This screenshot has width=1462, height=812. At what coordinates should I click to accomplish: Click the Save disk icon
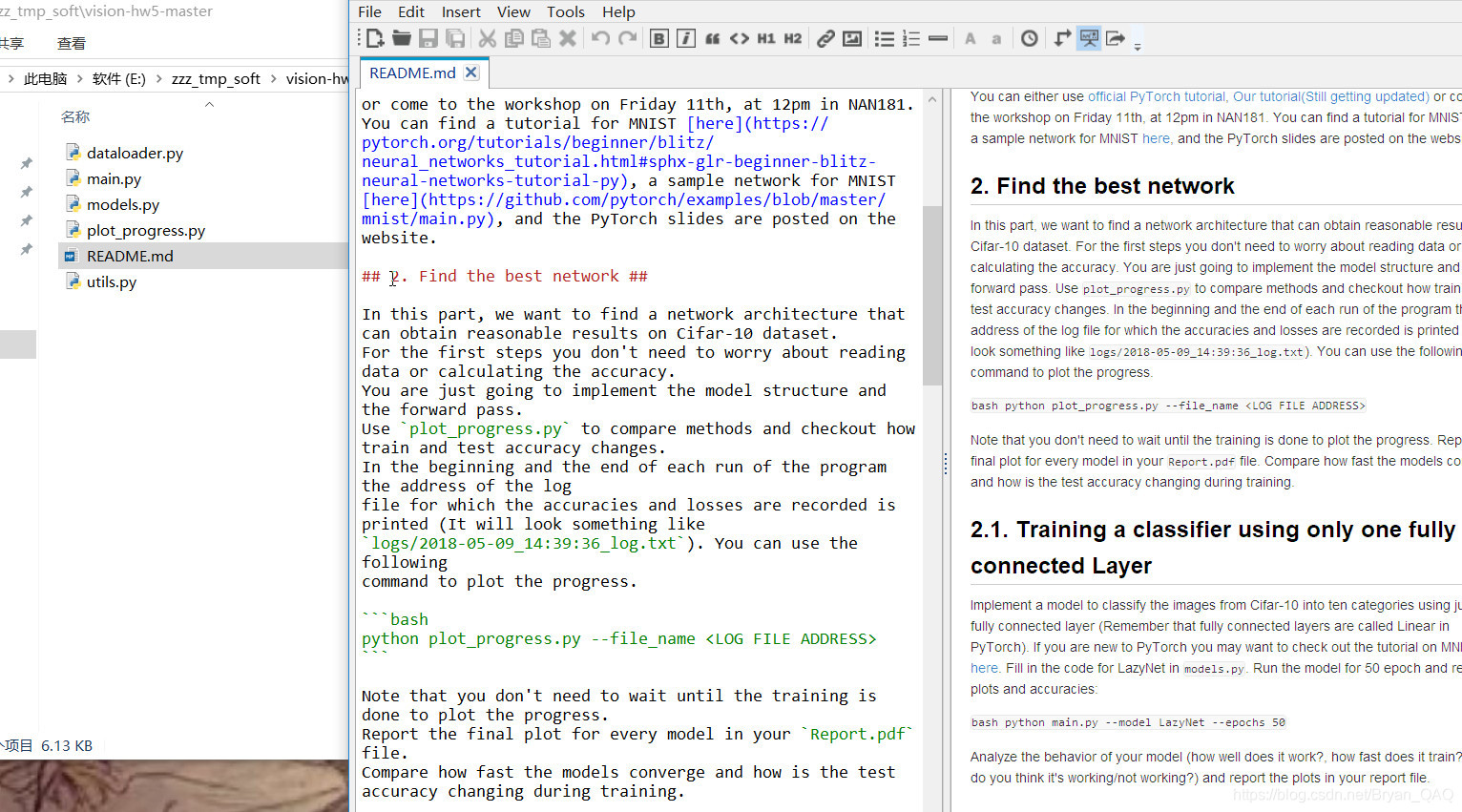[428, 38]
